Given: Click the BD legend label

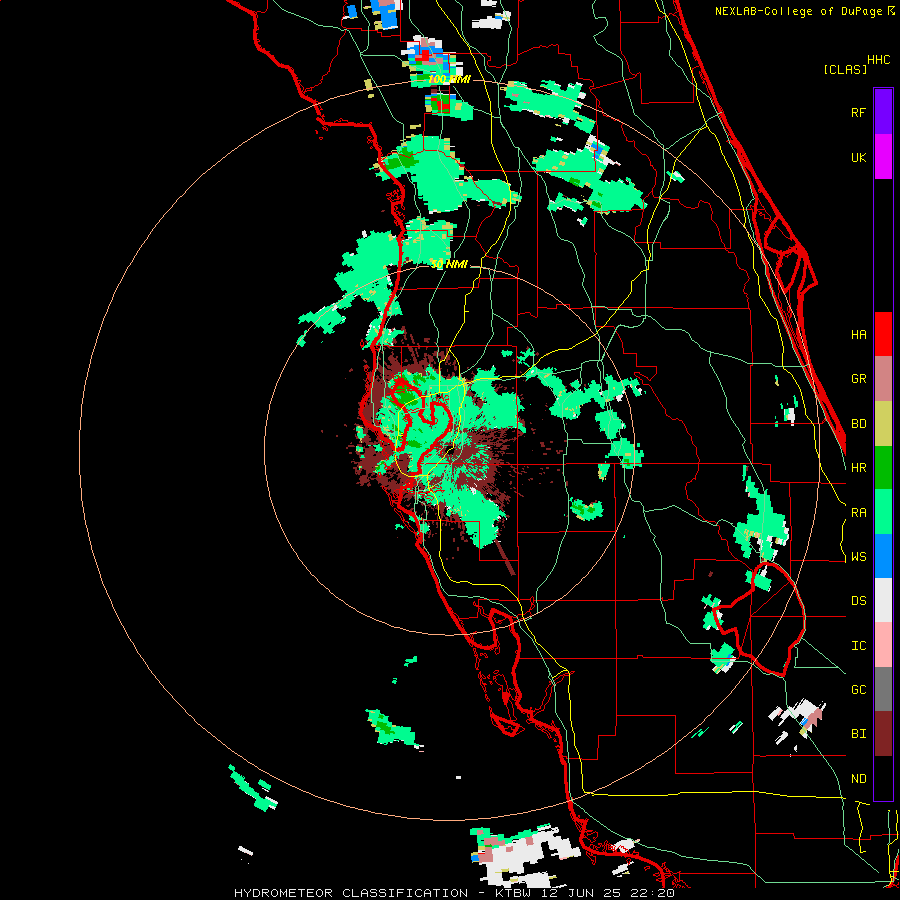Looking at the screenshot, I should (x=859, y=424).
